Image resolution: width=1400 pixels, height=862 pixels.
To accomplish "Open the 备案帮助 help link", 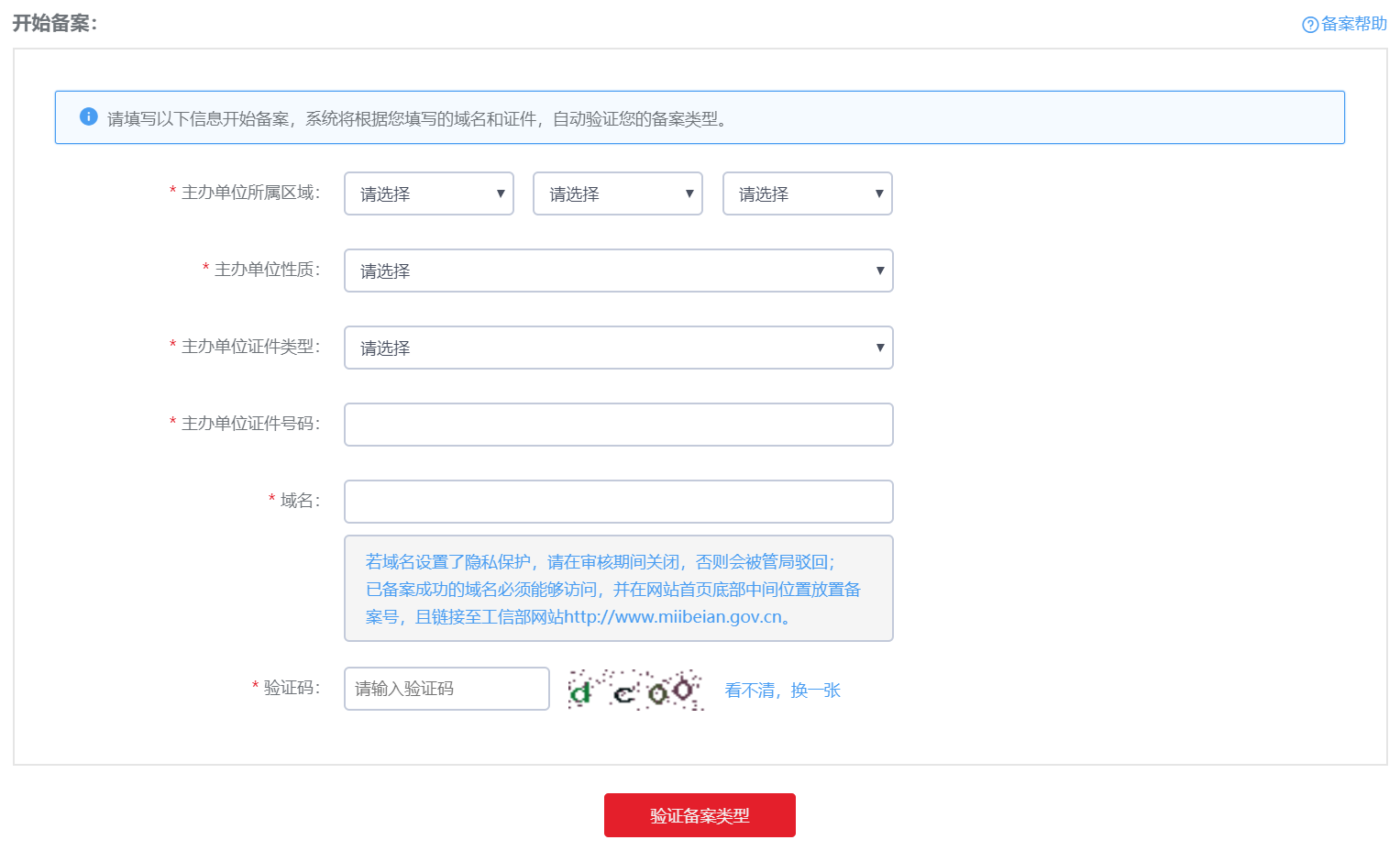I will click(x=1353, y=24).
